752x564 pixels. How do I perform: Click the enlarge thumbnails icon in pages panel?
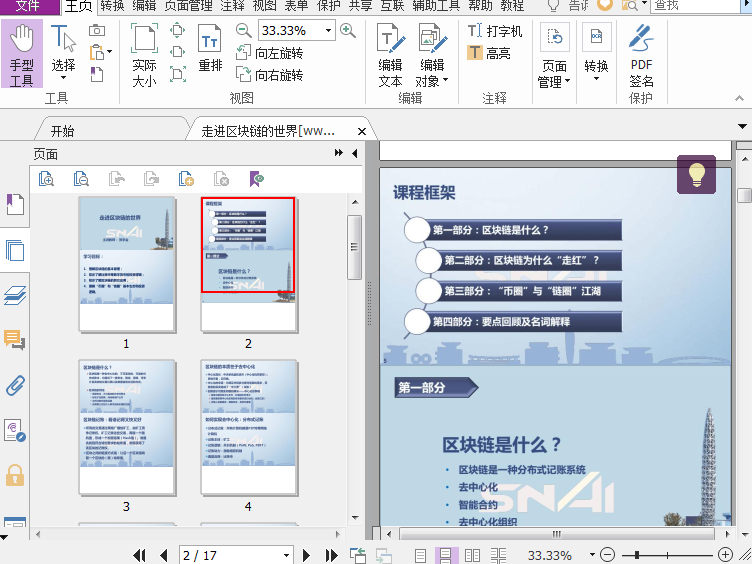[x=47, y=179]
